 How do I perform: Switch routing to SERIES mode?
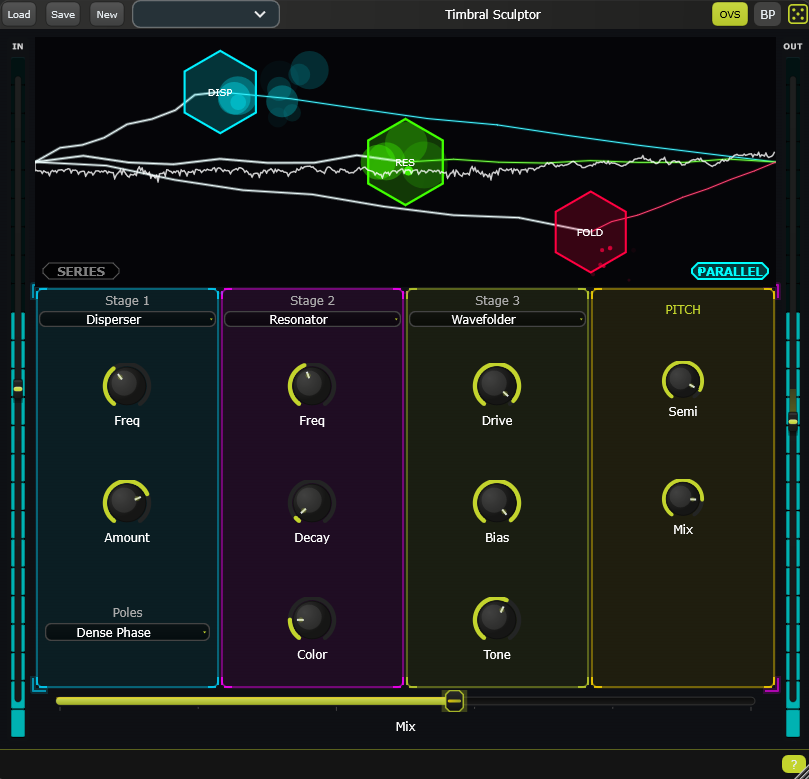(80, 271)
